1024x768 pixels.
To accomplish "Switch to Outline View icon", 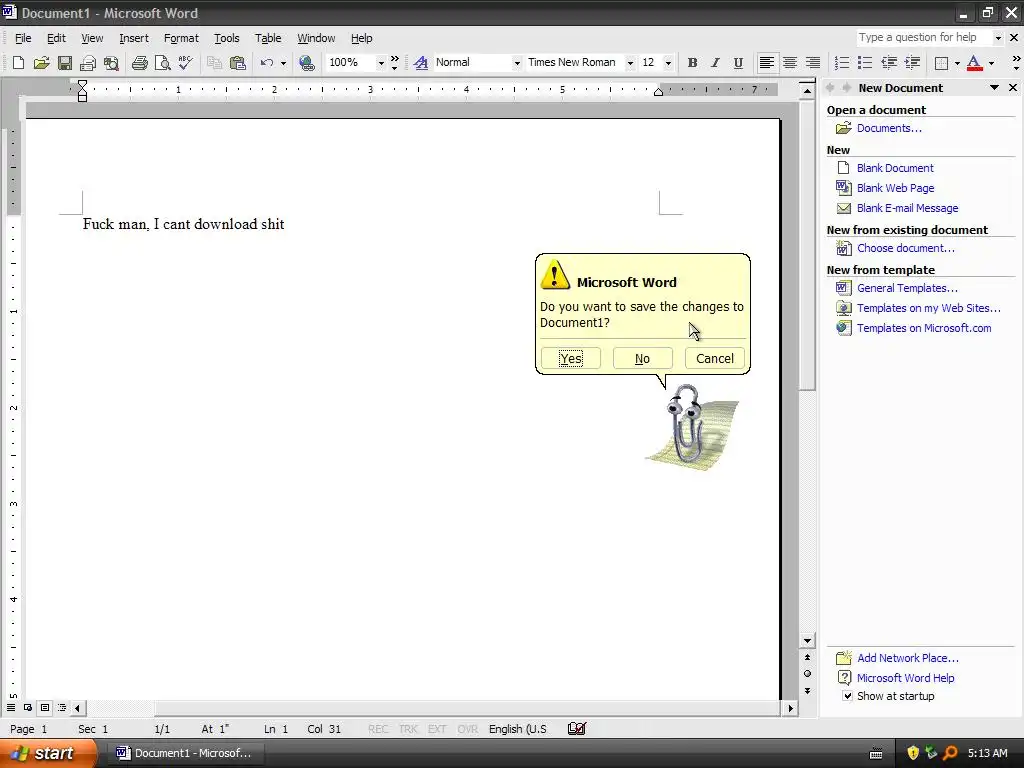I will (x=62, y=707).
